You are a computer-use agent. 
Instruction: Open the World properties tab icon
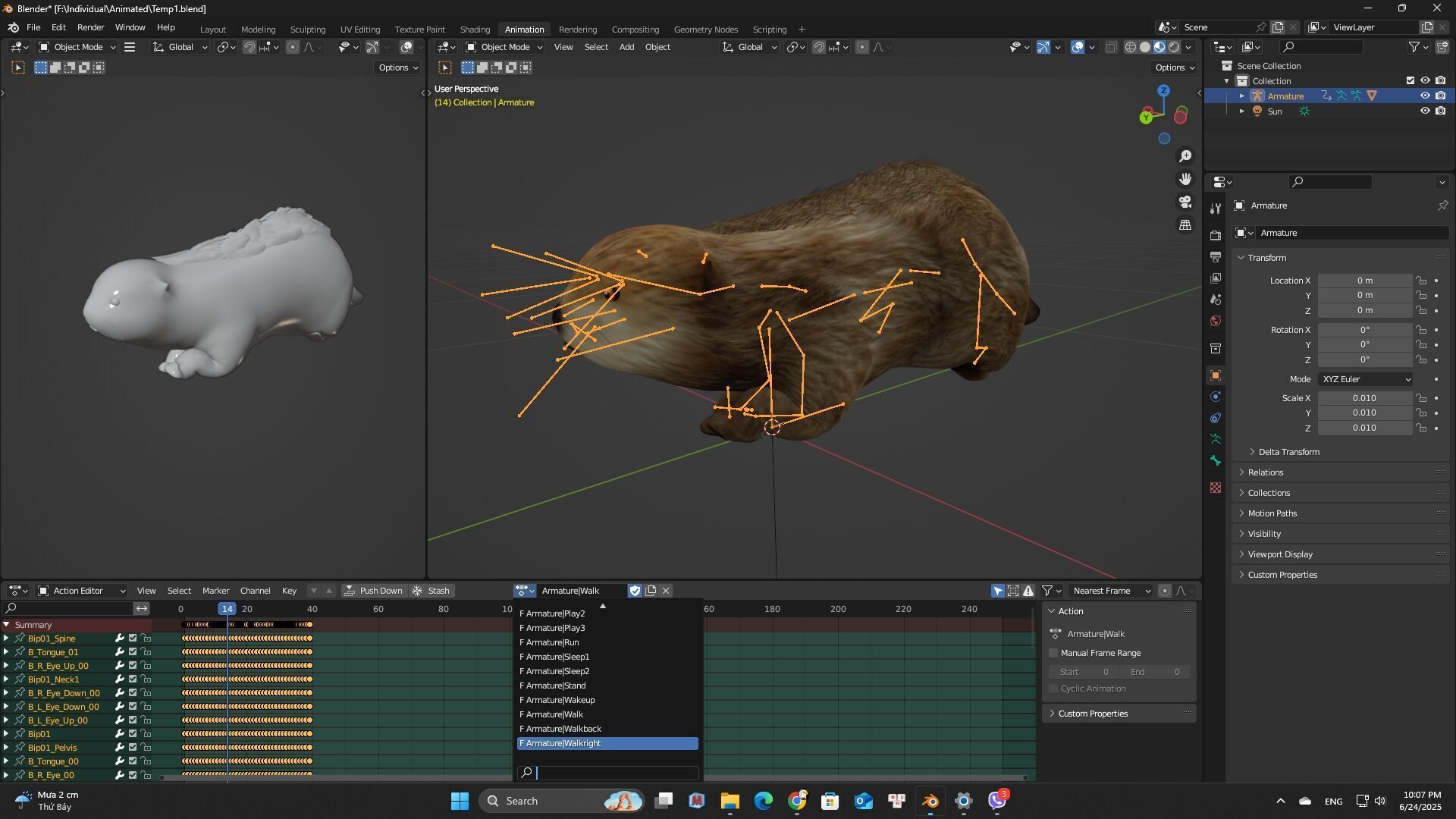(x=1216, y=321)
